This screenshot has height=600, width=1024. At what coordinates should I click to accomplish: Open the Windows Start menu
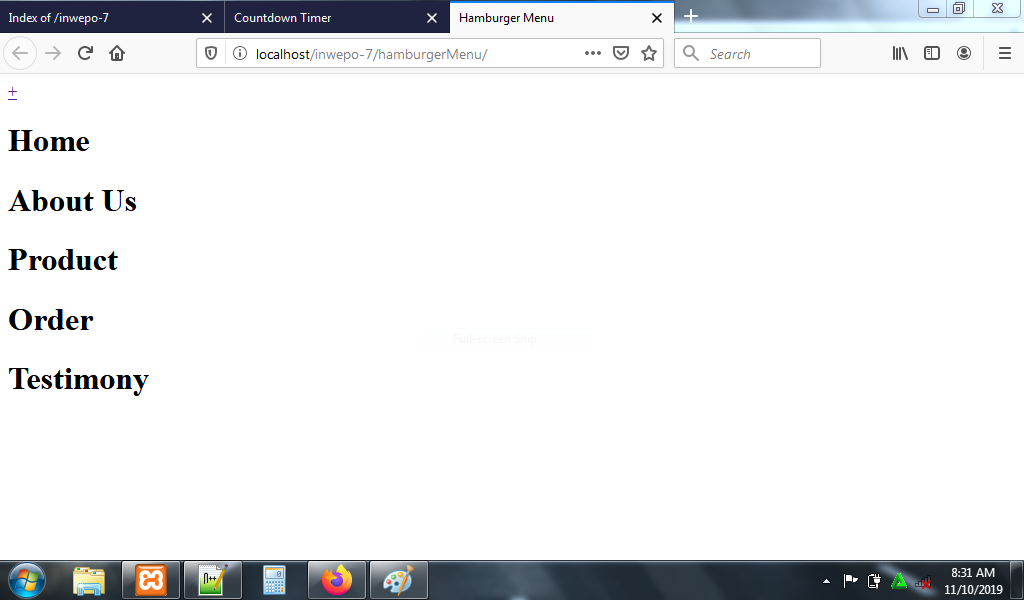pyautogui.click(x=27, y=580)
